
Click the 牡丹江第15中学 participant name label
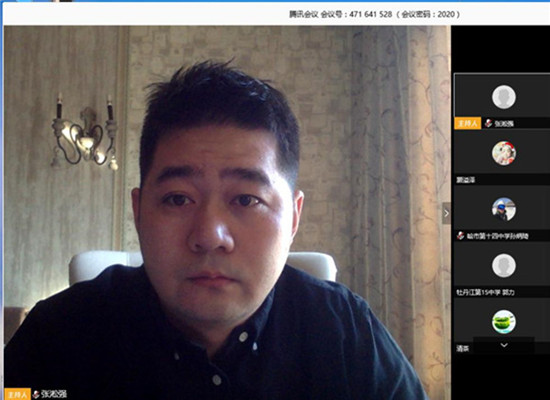click(x=485, y=292)
